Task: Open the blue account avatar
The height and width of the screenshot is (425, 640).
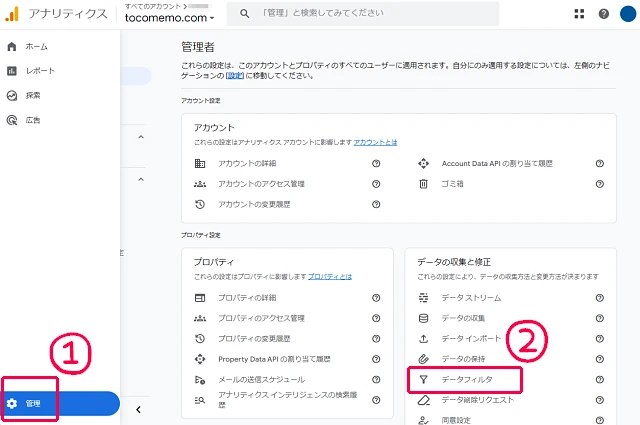Action: point(628,14)
